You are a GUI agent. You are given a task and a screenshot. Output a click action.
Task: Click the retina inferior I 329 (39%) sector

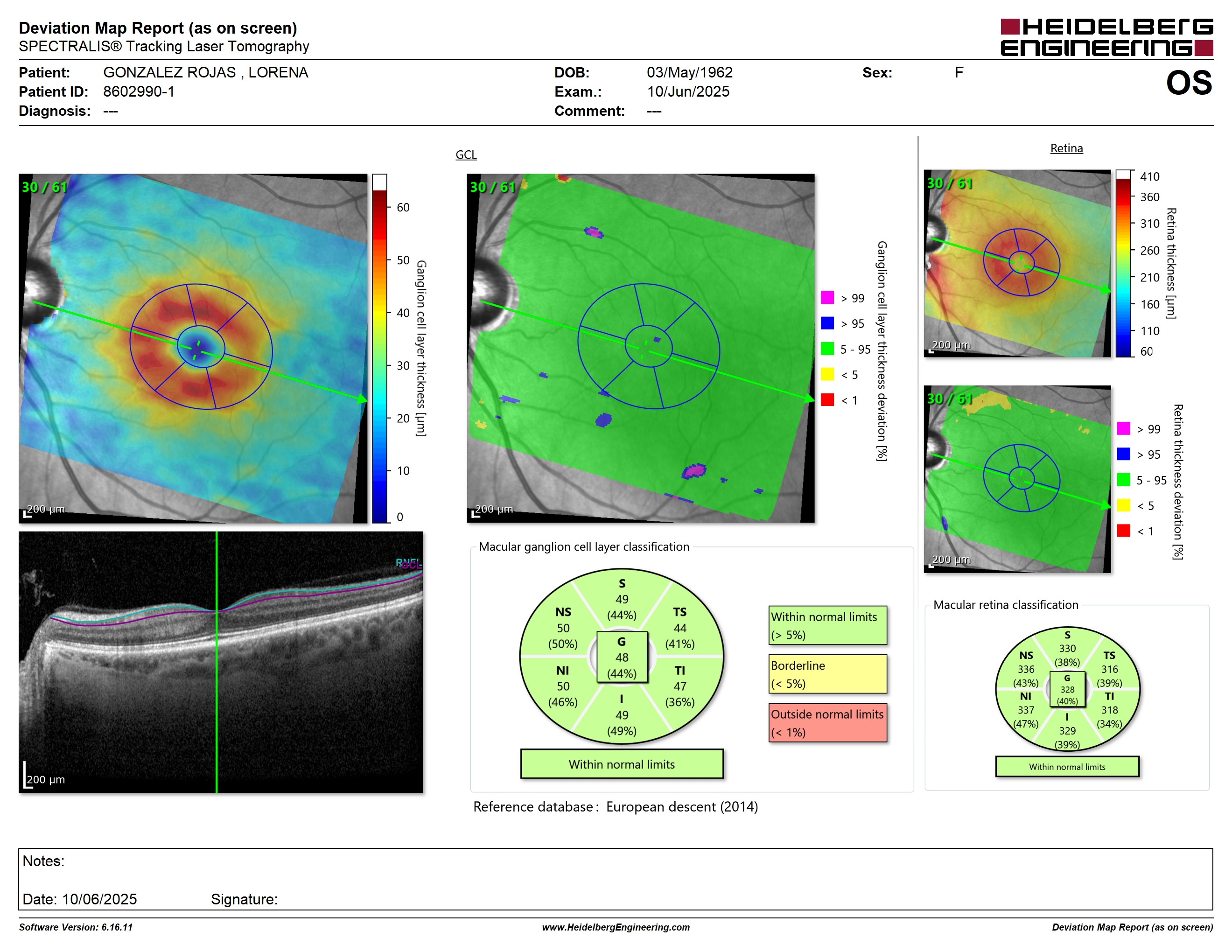coord(1067,730)
